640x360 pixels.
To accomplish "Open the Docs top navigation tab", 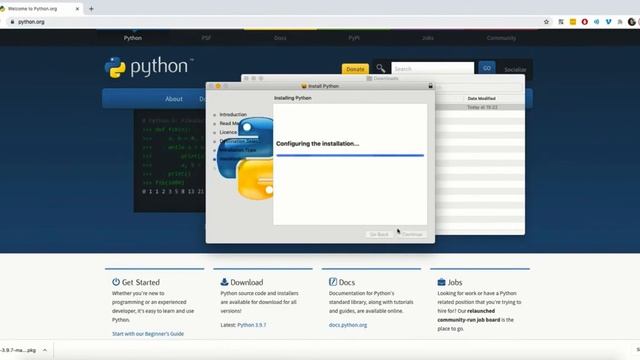I will 280,38.
